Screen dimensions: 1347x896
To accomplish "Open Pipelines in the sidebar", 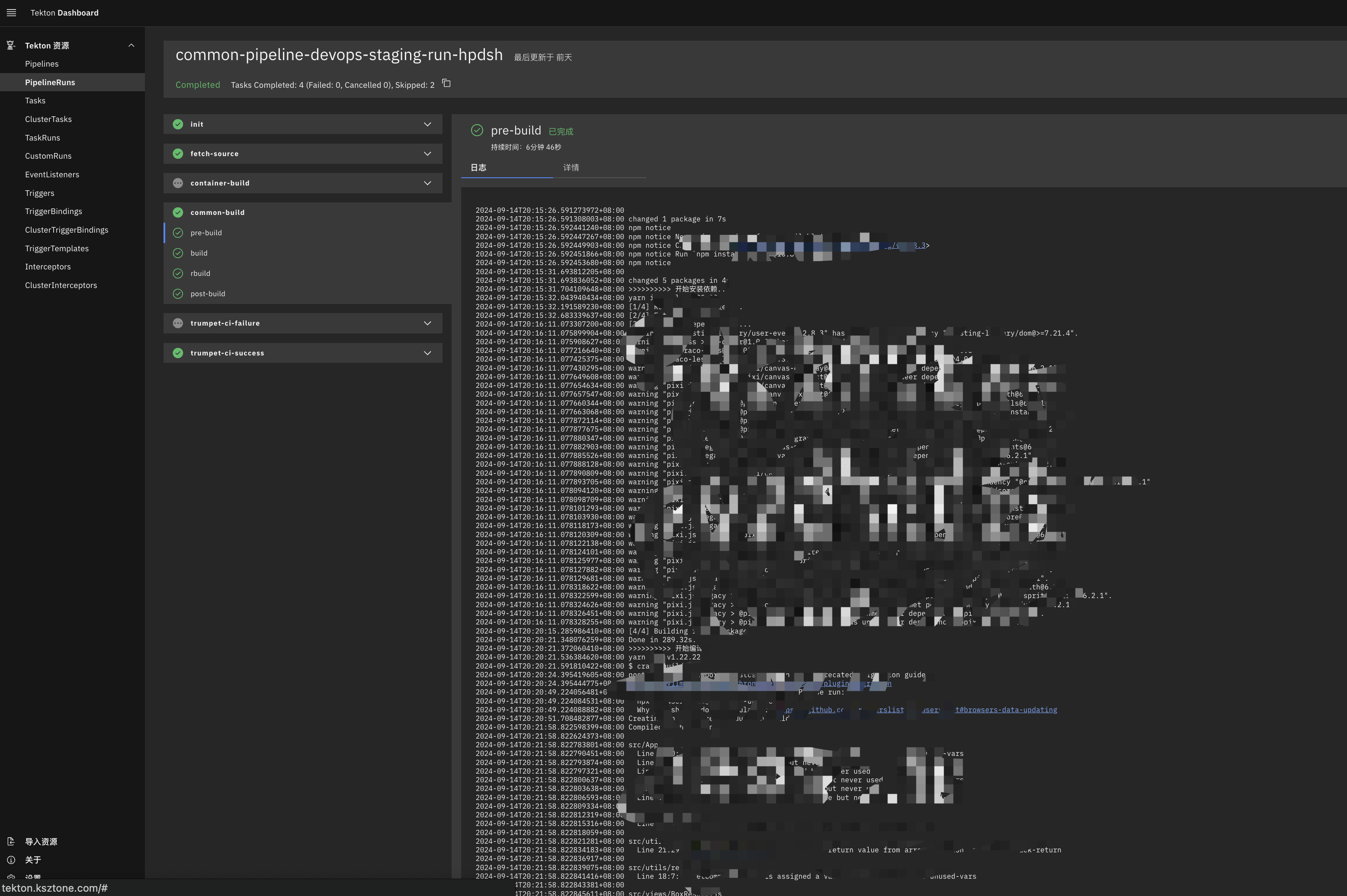I will point(73,64).
